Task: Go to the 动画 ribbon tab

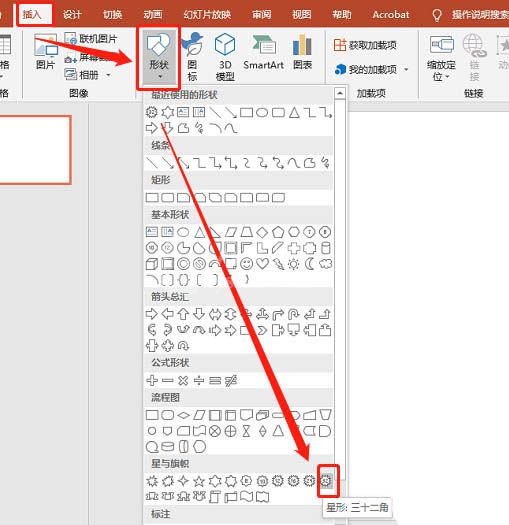Action: (x=153, y=15)
